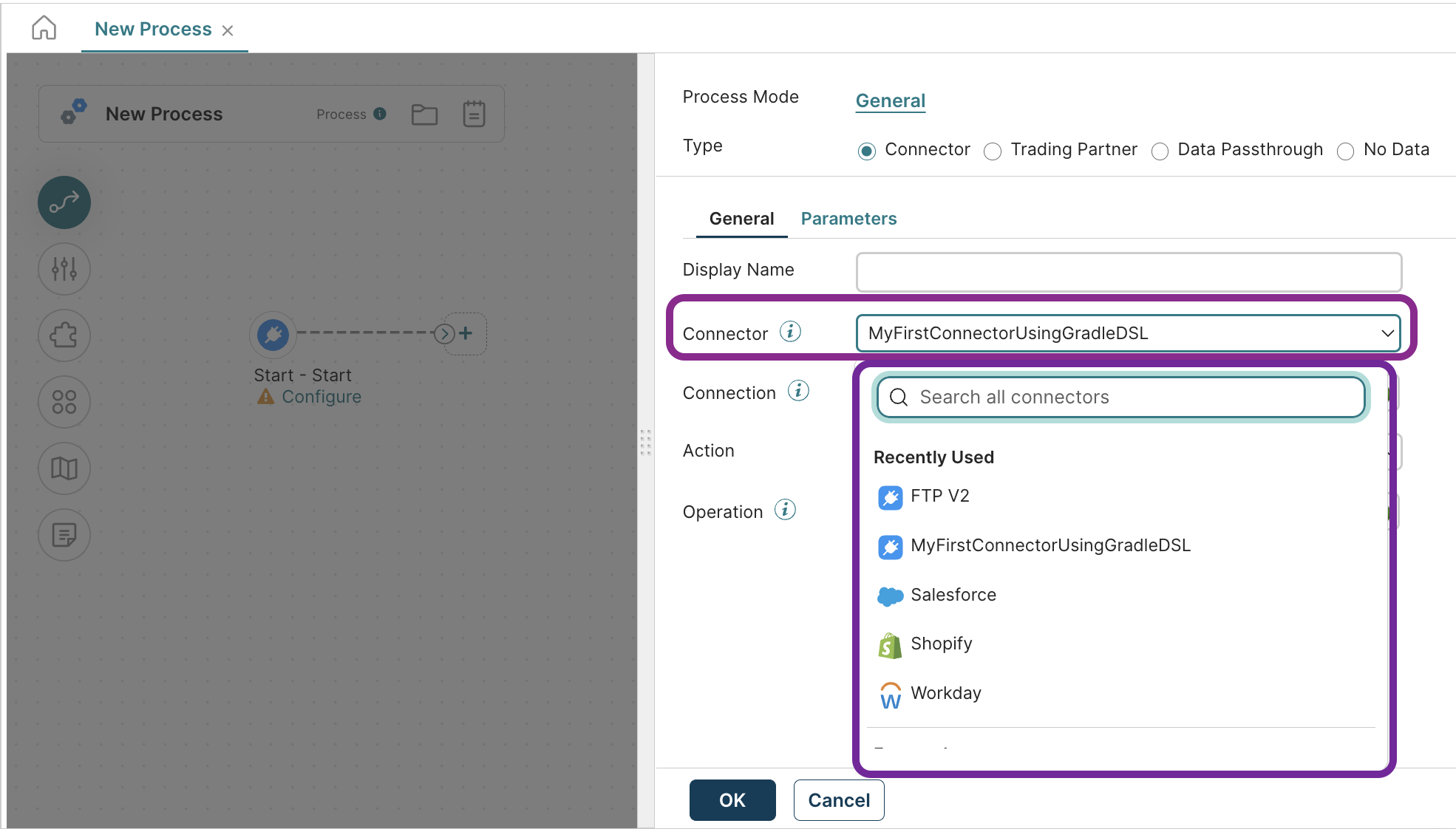Choose Salesforce from connector list
Viewport: 1456px width, 829px height.
coord(953,595)
